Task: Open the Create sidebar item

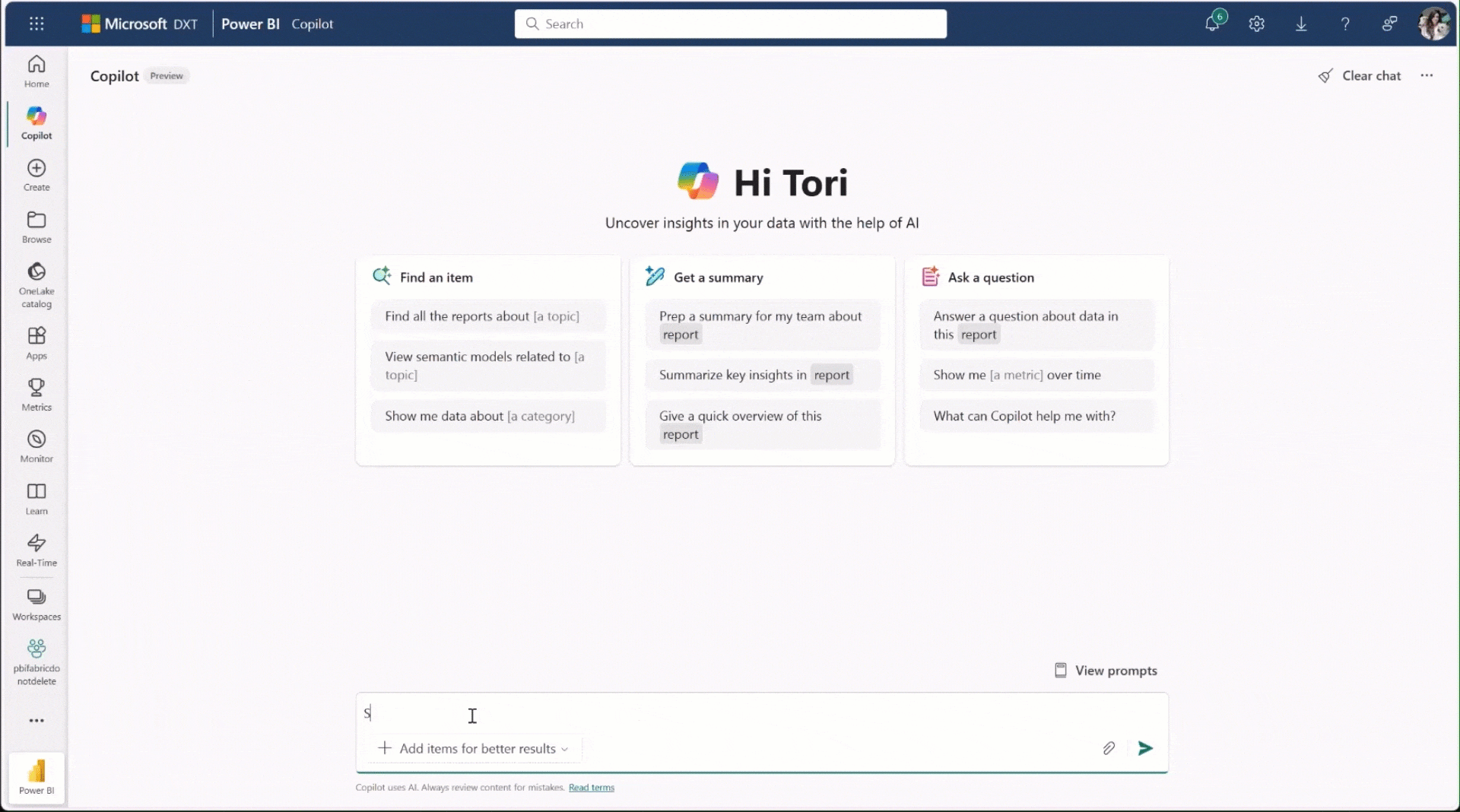Action: pyautogui.click(x=36, y=175)
